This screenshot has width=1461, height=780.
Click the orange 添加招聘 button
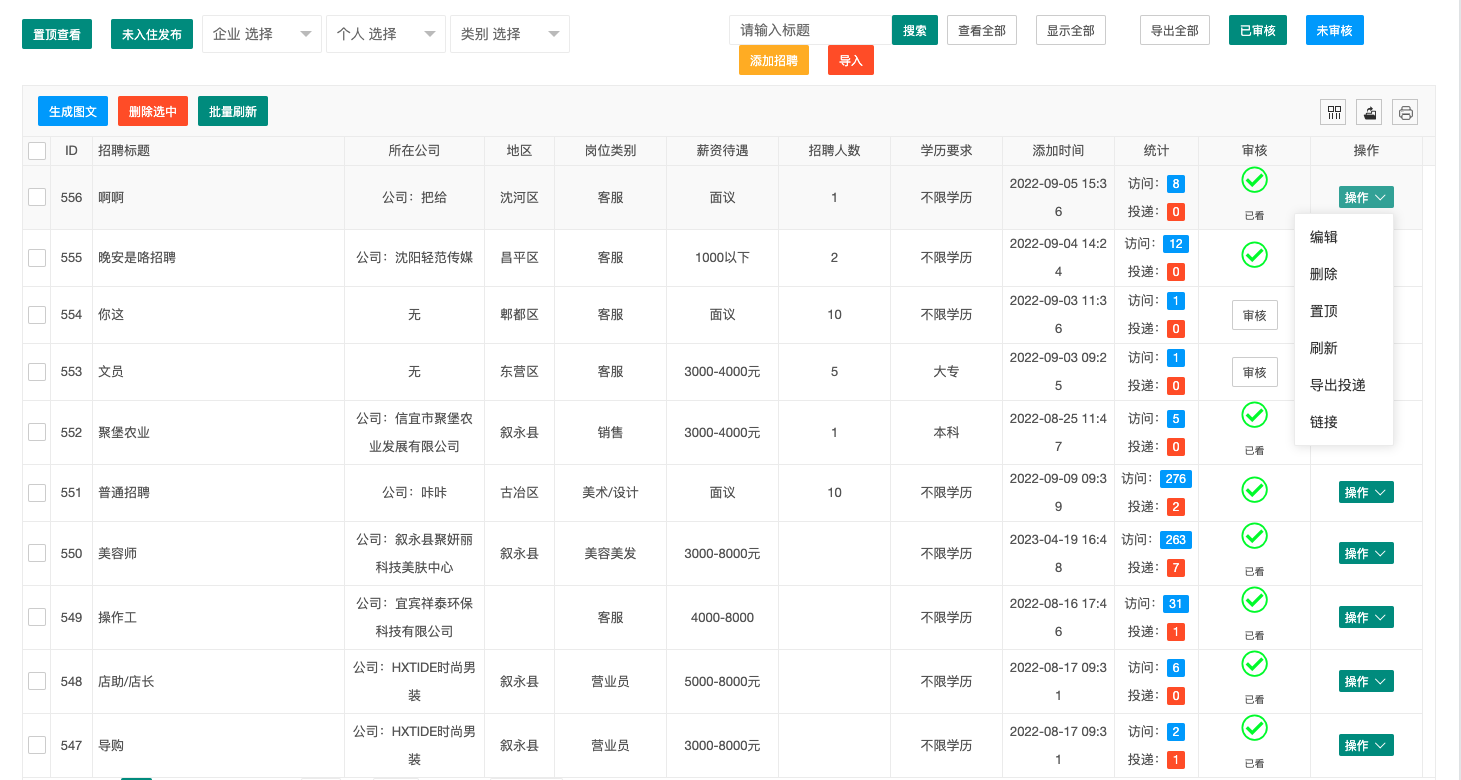(774, 60)
